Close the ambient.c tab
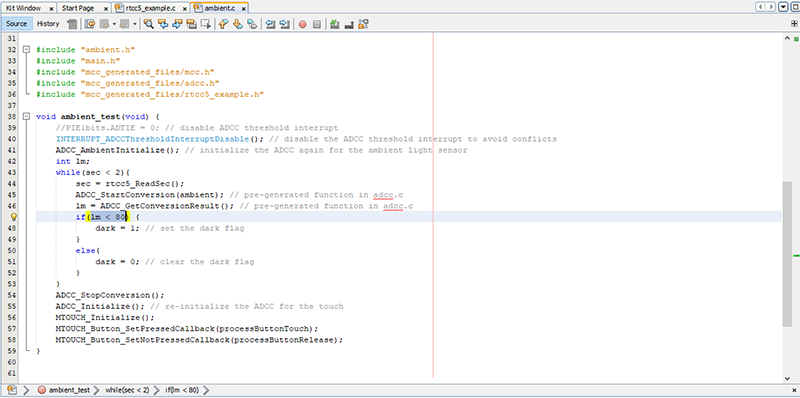 point(243,9)
